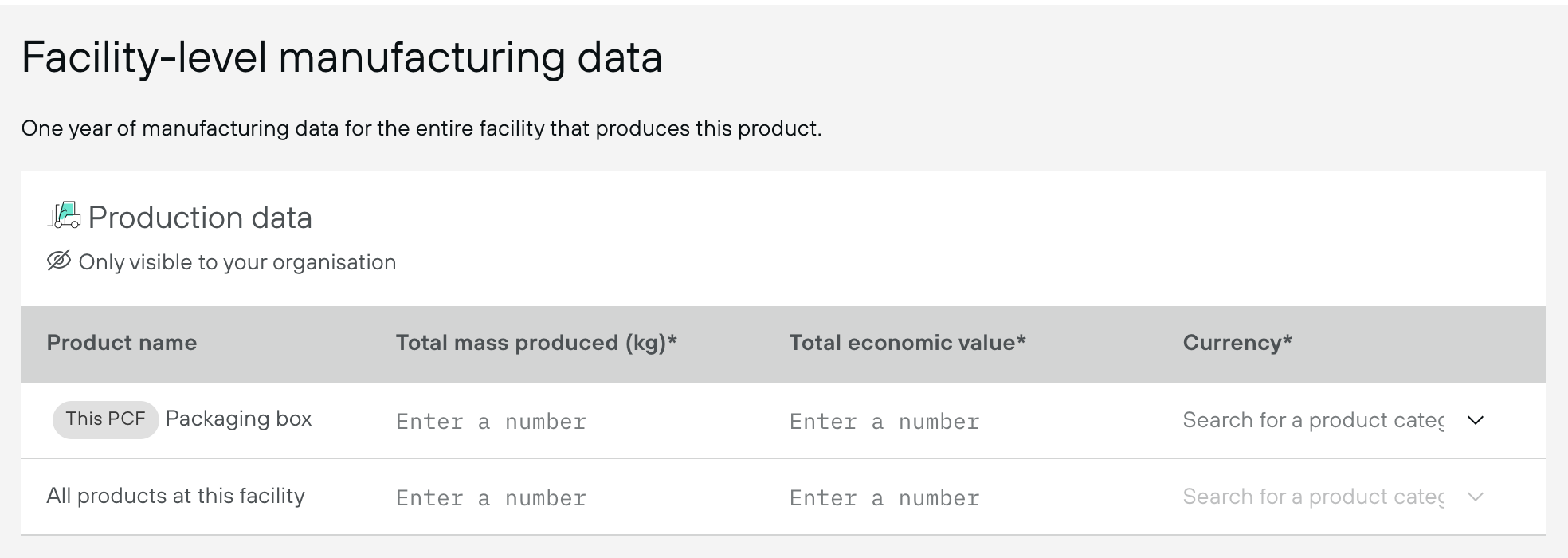
Task: Click the Currency column header
Action: [1237, 343]
